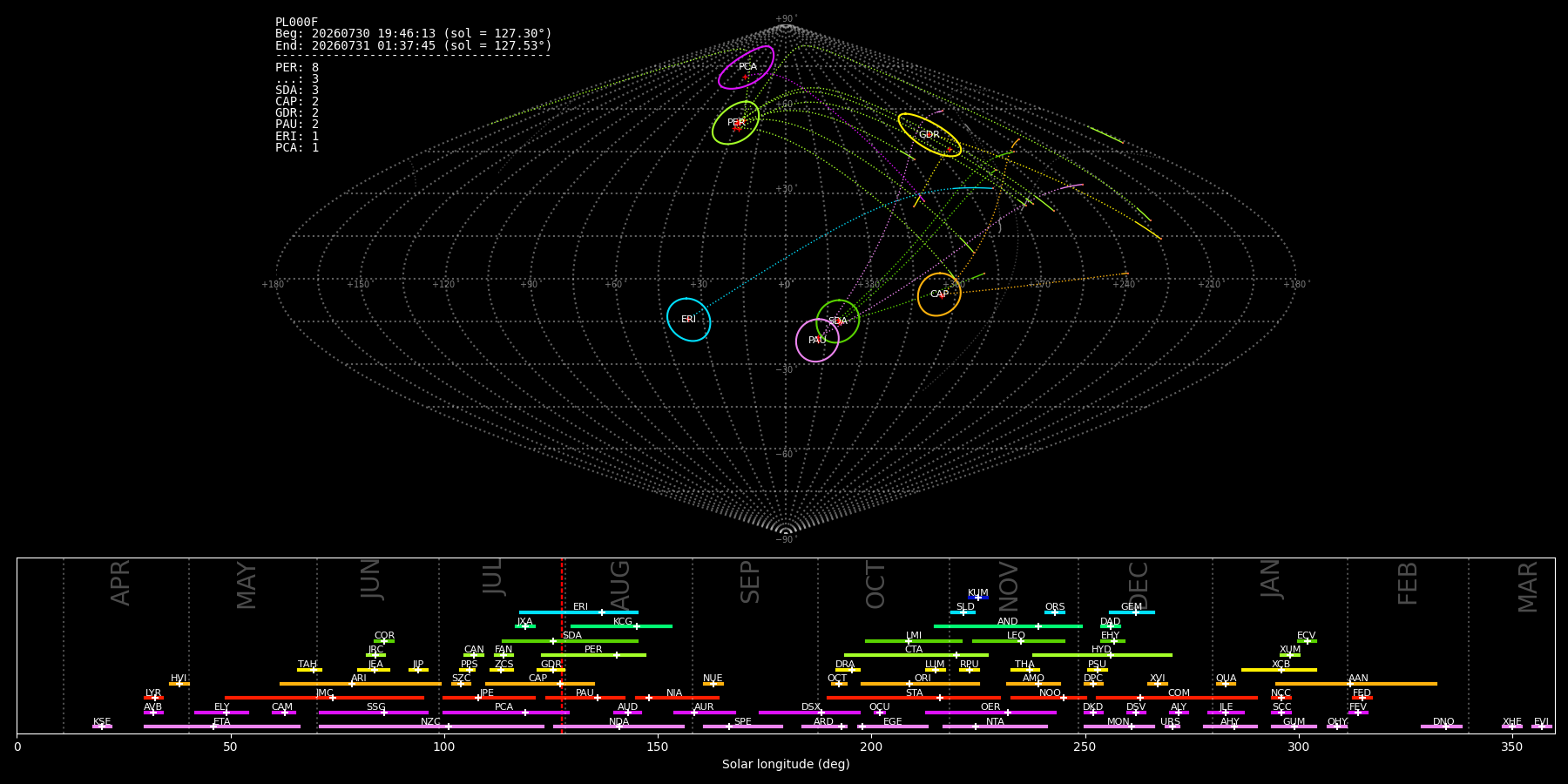
Task: Click the NZC shower bar in timeline
Action: coord(431,727)
